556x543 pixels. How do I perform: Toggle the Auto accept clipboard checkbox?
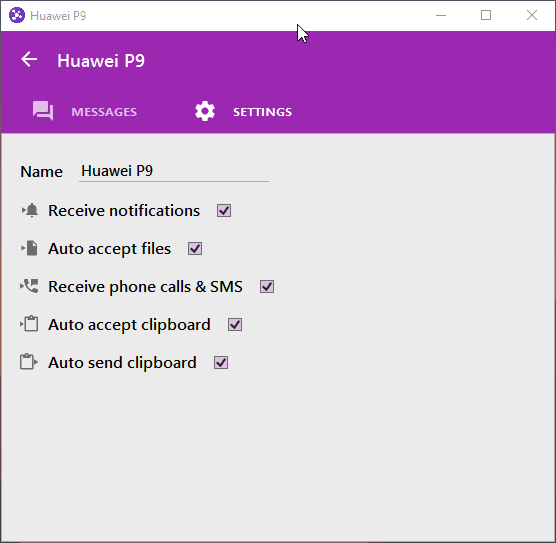[x=235, y=325]
